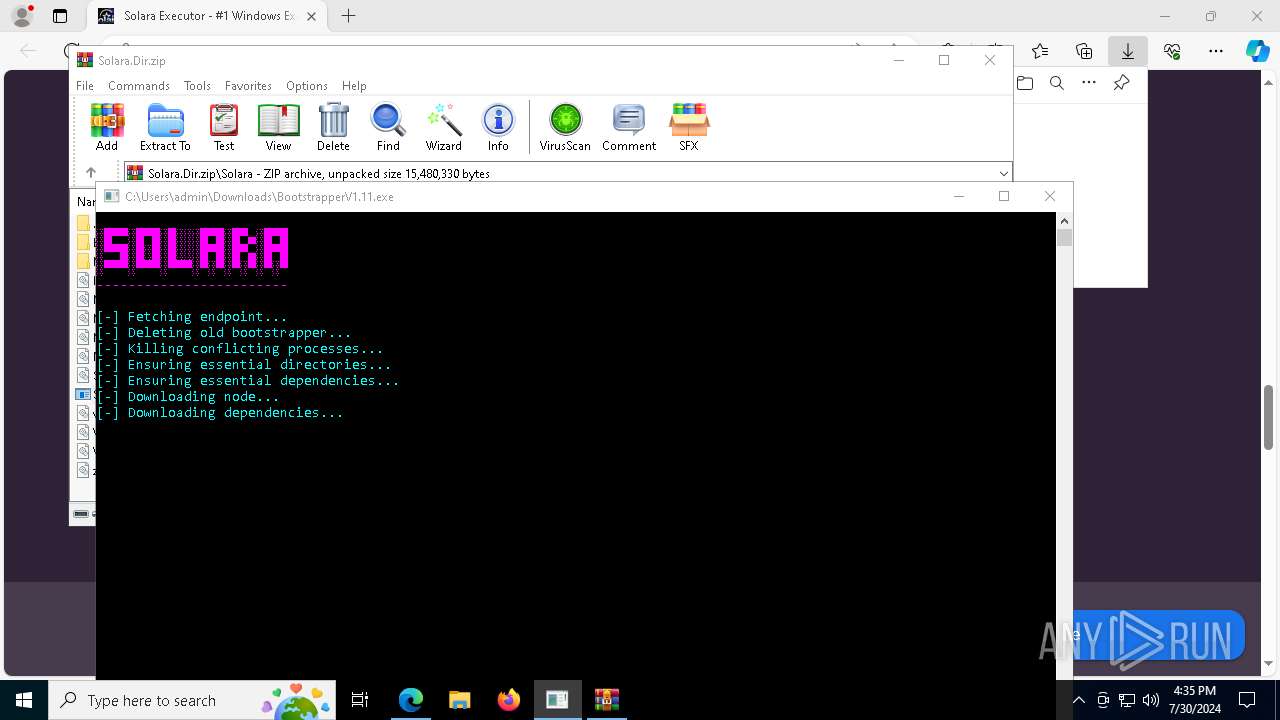Screen dimensions: 1280x720
Task: Open the Options menu
Action: coord(307,86)
